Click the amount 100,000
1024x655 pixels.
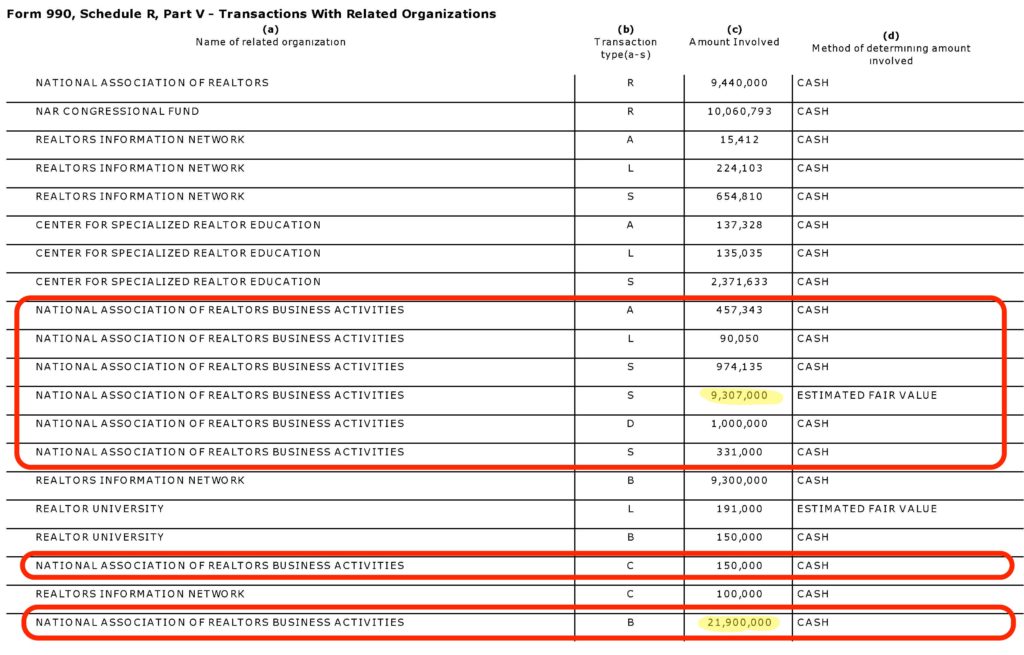tap(739, 594)
